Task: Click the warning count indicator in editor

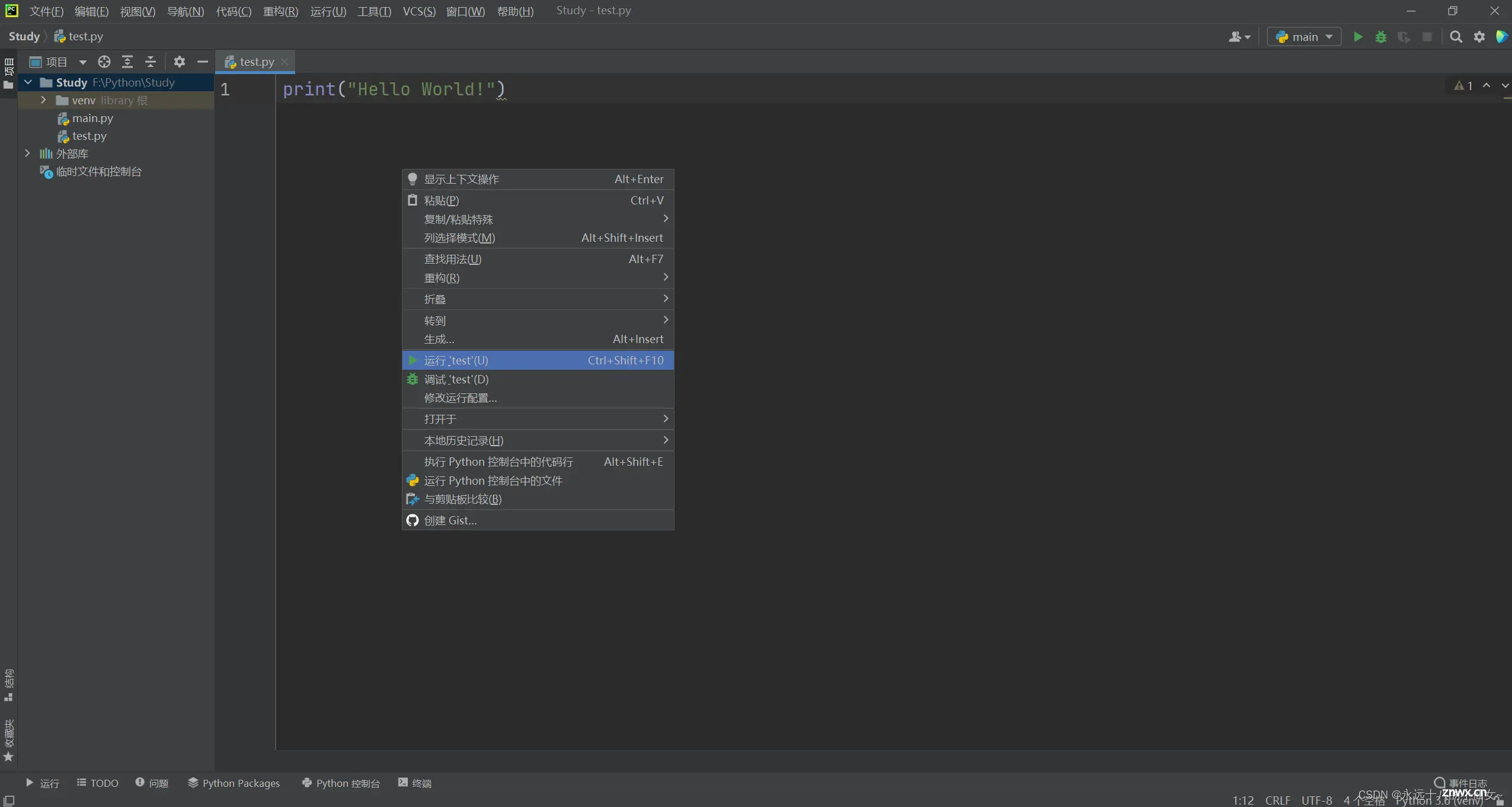Action: pyautogui.click(x=1463, y=86)
